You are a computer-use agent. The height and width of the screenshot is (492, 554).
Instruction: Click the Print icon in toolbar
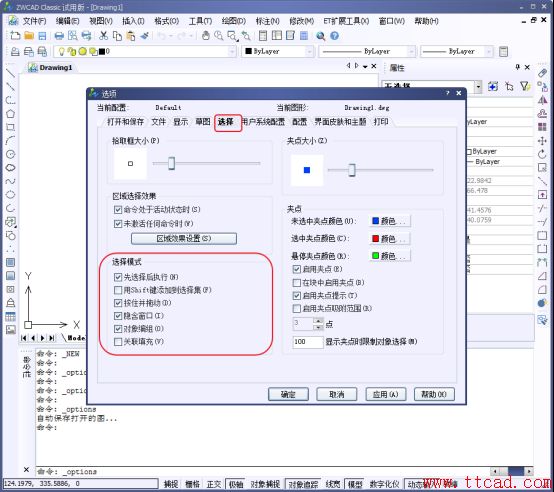59,36
